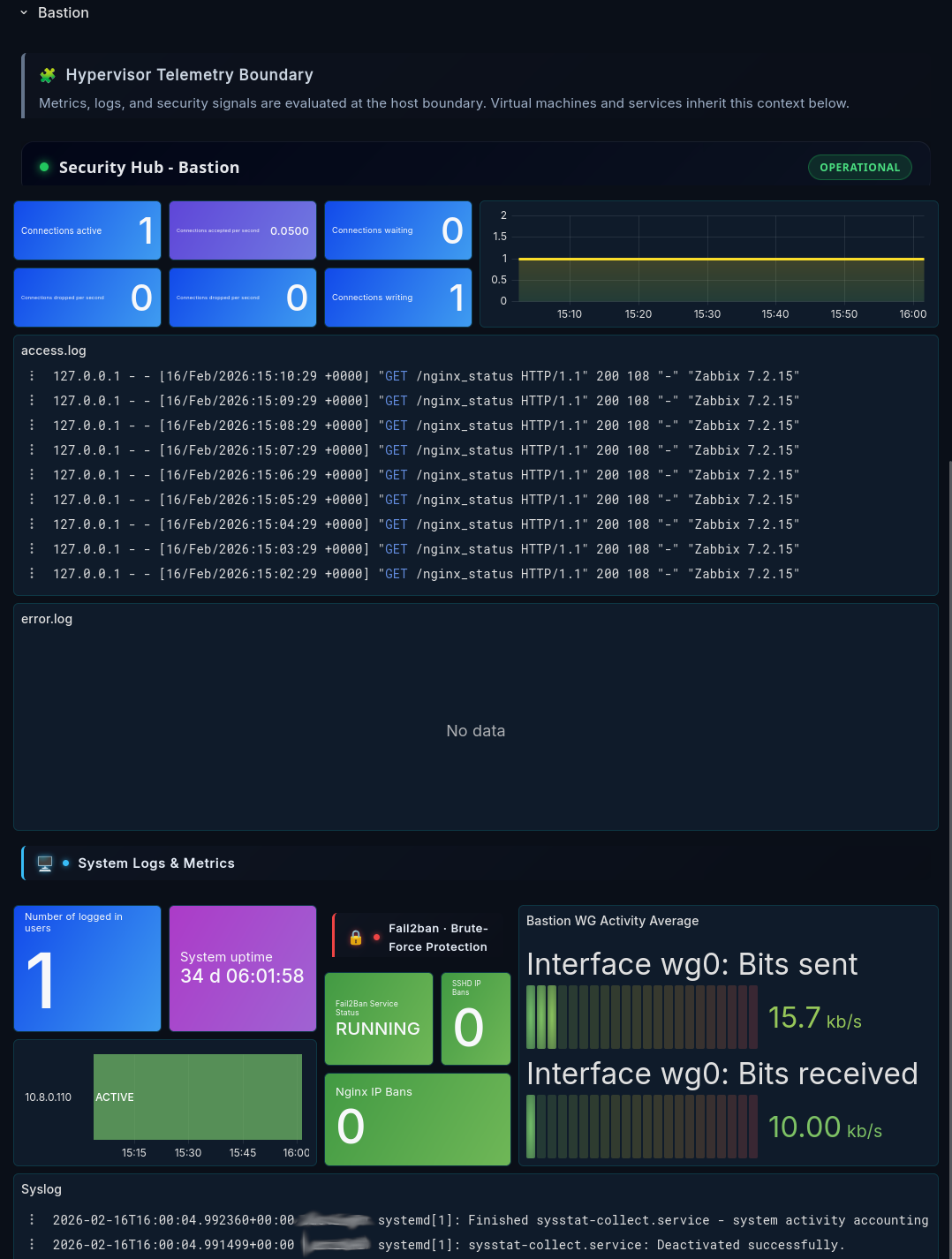Image resolution: width=952 pixels, height=1259 pixels.
Task: Click the Fail2Ban Service Status RUNNING tile
Action: pyautogui.click(x=379, y=1019)
